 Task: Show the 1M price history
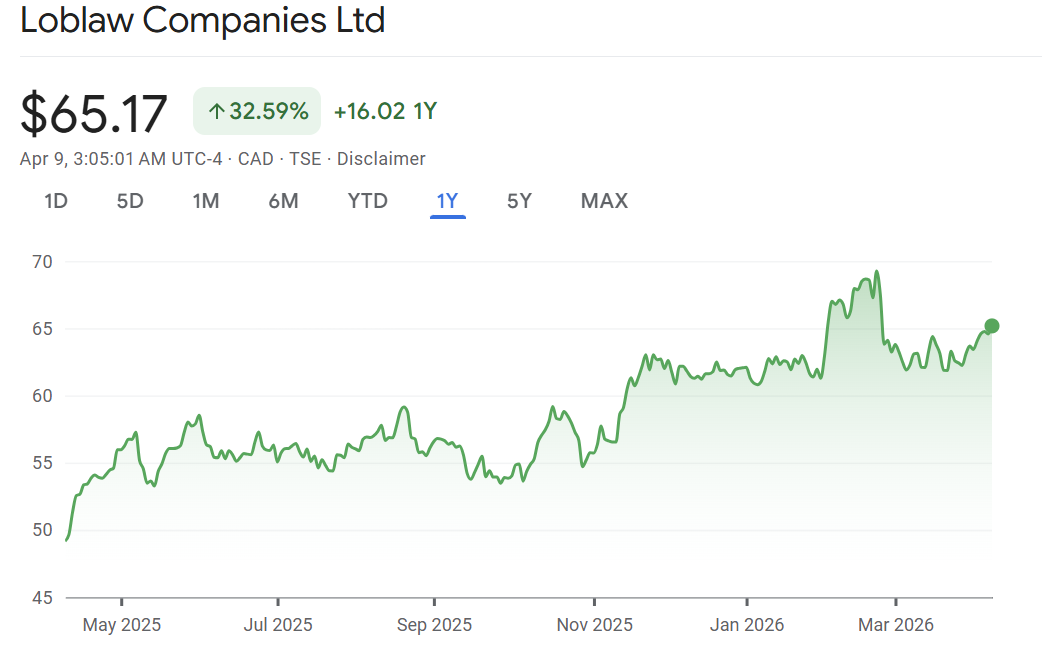(206, 201)
